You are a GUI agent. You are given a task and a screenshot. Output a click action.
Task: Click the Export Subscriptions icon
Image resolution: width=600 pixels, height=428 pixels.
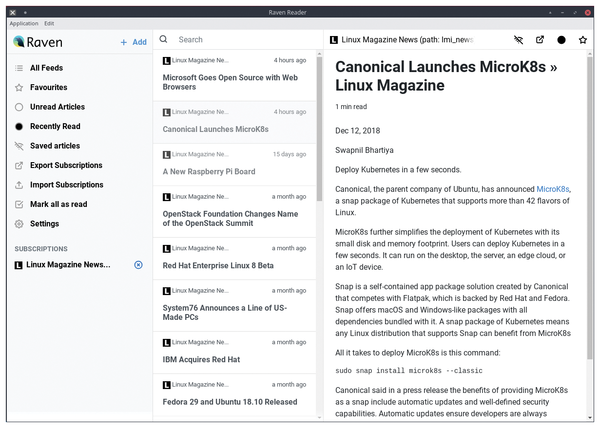(19, 166)
